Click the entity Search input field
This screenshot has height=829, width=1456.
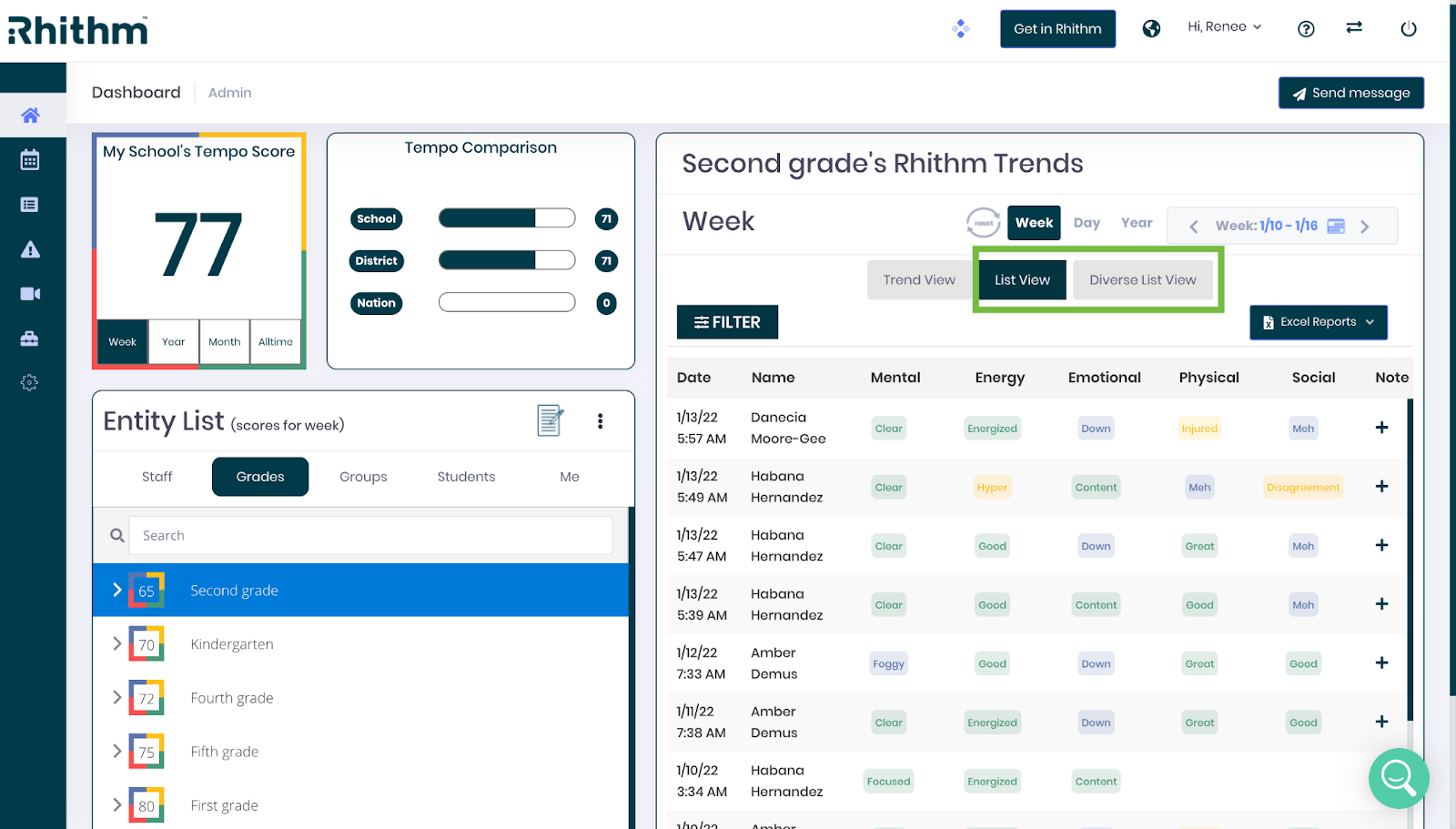[x=371, y=536]
